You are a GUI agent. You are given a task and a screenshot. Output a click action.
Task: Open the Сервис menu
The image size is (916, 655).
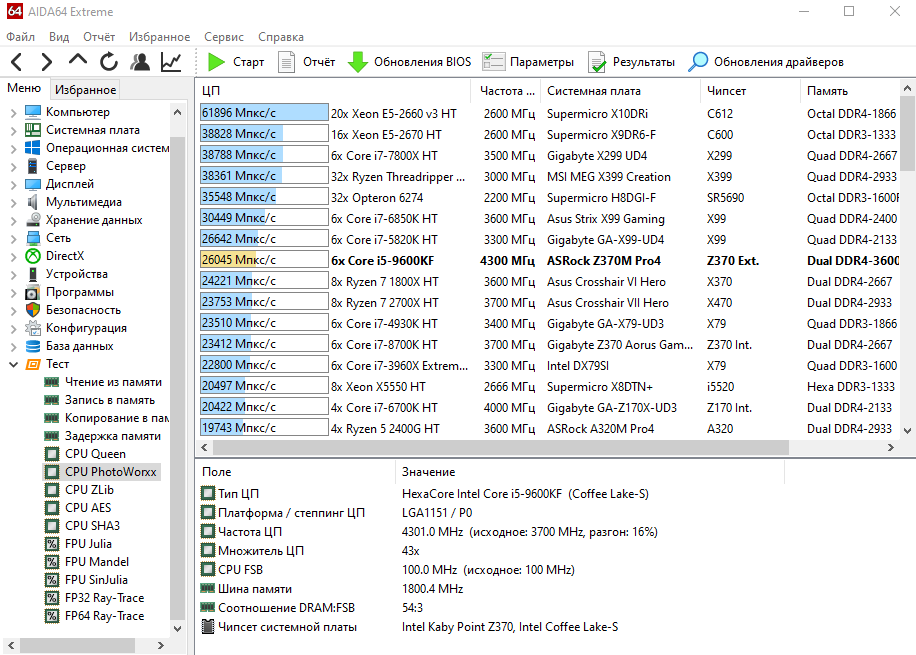(223, 37)
